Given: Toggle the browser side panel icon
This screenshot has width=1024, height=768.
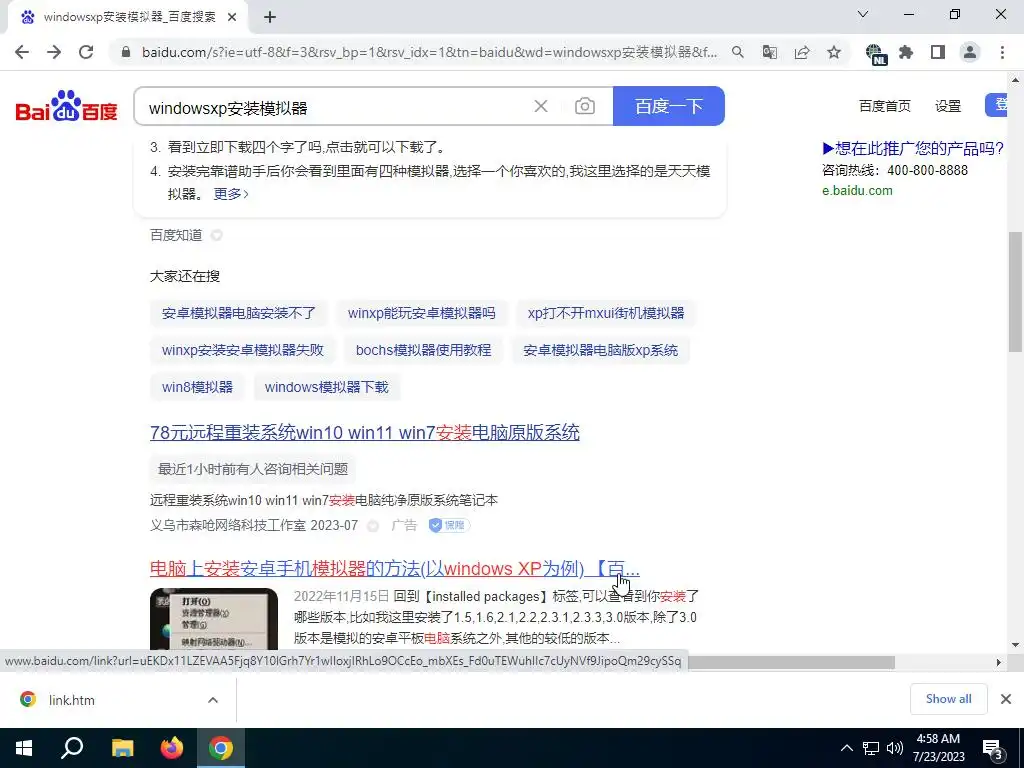Looking at the screenshot, I should [x=938, y=52].
